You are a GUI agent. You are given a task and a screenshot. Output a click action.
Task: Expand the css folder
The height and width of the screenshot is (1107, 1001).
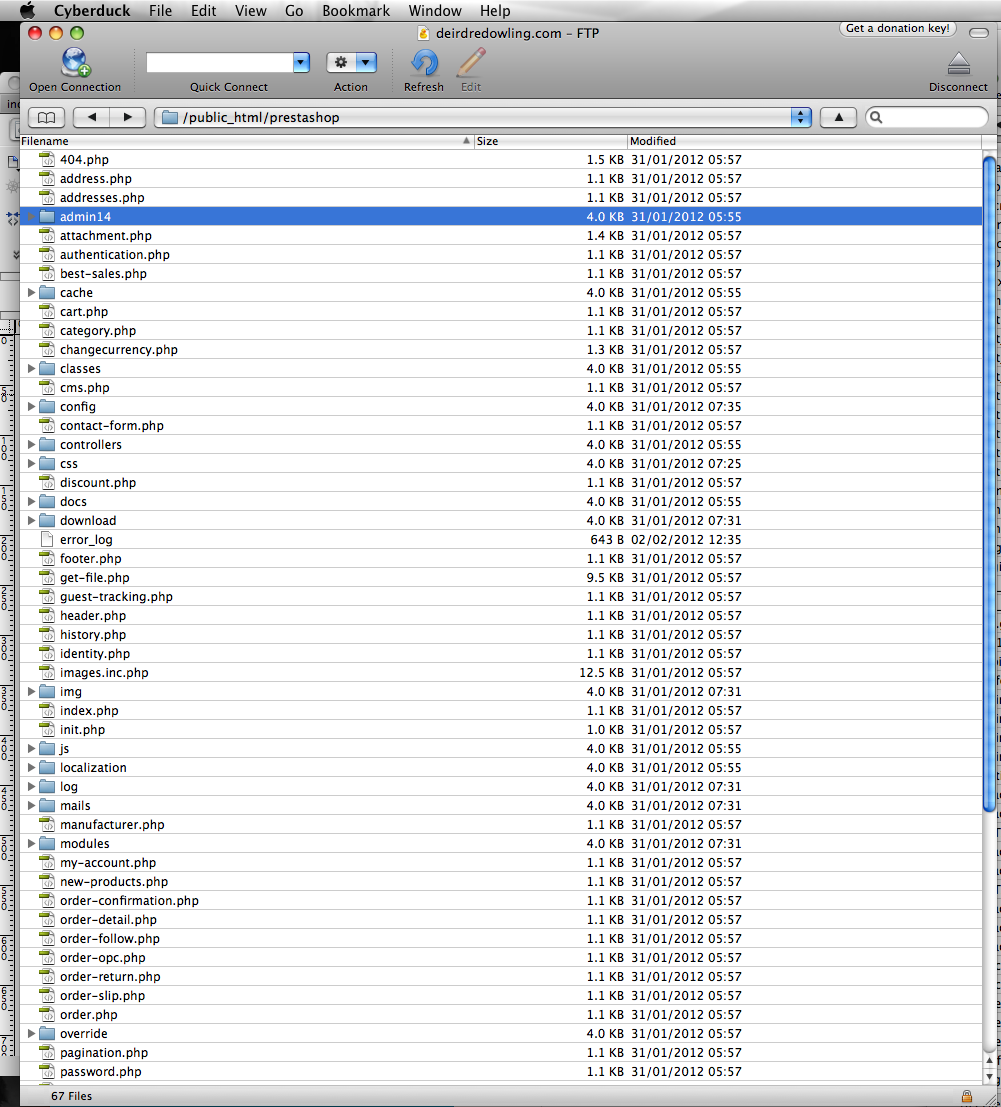tap(31, 463)
